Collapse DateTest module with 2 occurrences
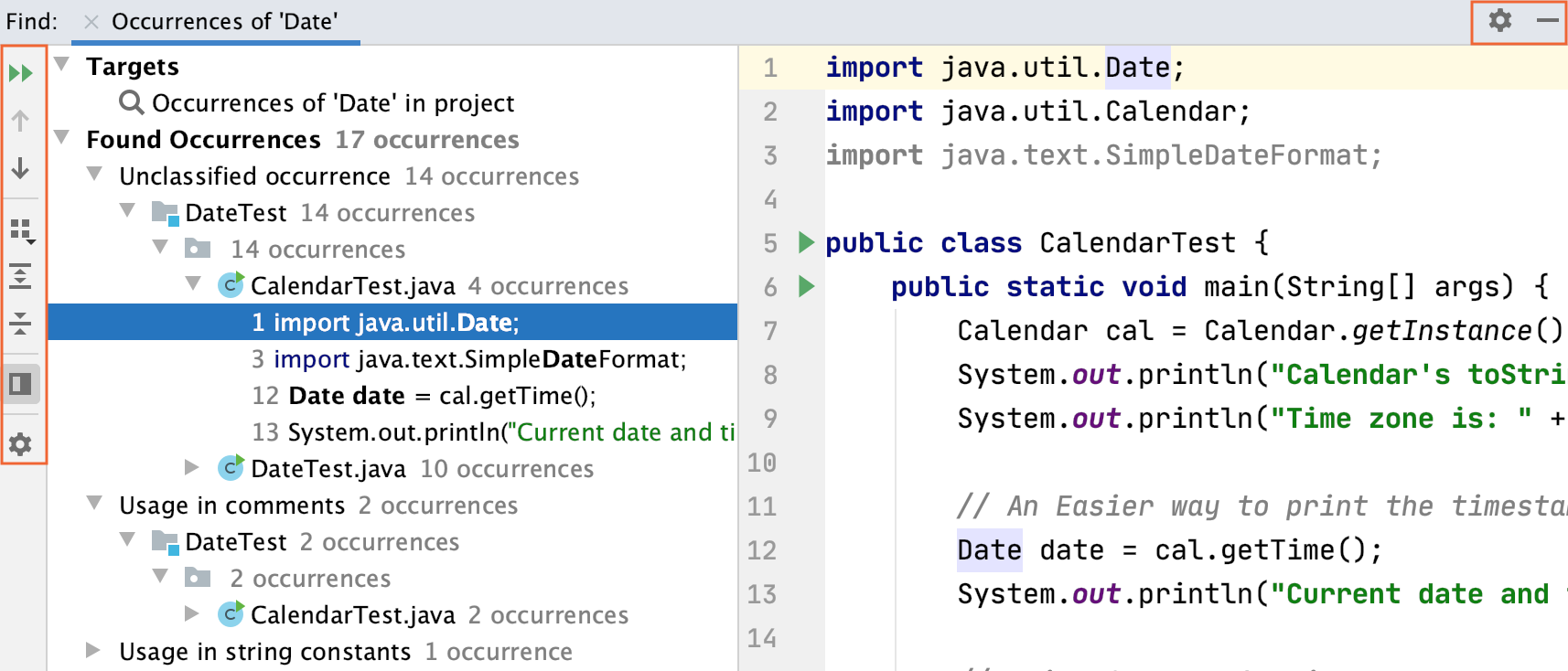Image resolution: width=1568 pixels, height=671 pixels. pos(128,540)
